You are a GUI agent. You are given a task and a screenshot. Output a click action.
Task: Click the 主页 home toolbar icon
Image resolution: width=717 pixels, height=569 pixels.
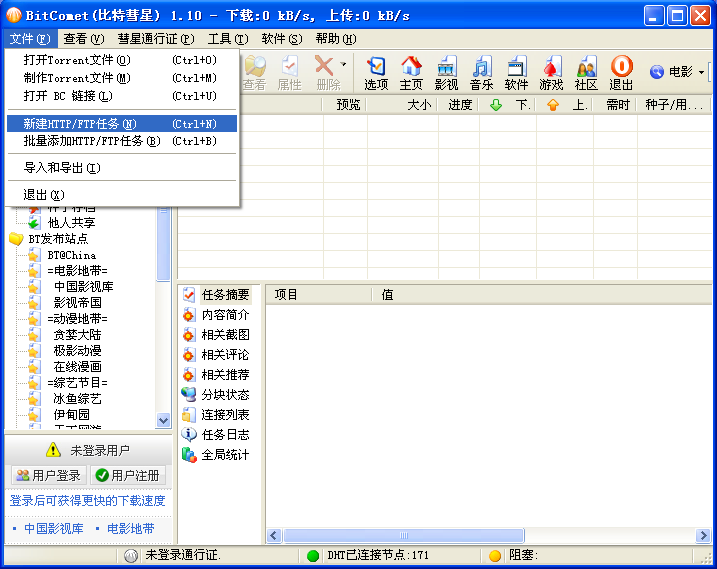411,73
